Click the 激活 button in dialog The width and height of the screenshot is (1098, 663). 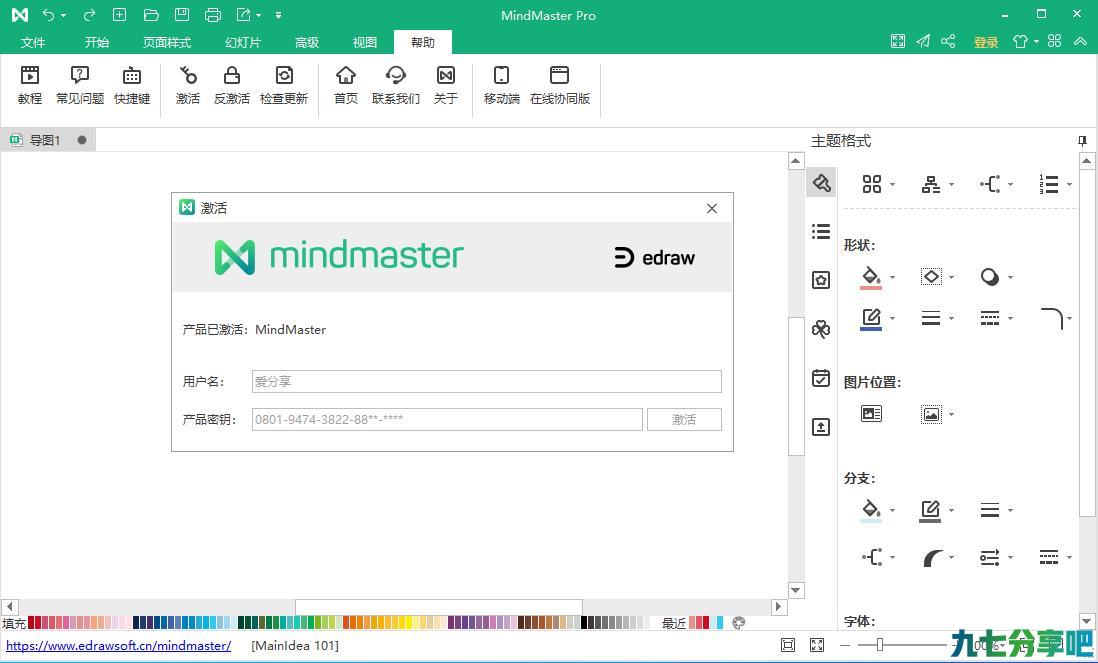pyautogui.click(x=684, y=419)
